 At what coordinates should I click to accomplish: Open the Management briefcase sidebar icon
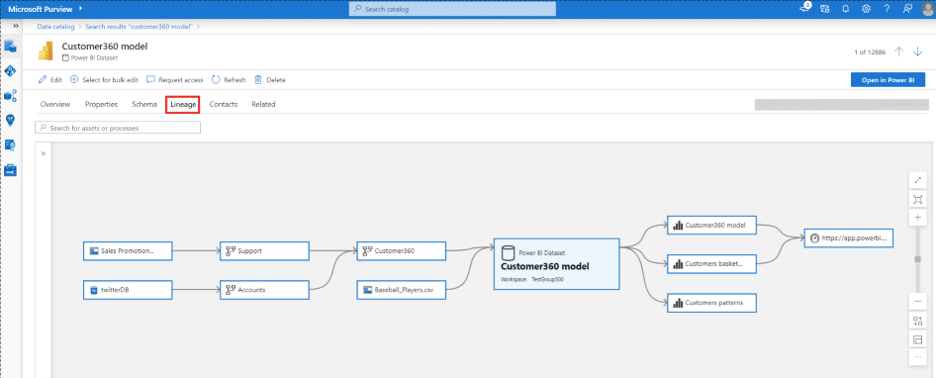pyautogui.click(x=11, y=170)
